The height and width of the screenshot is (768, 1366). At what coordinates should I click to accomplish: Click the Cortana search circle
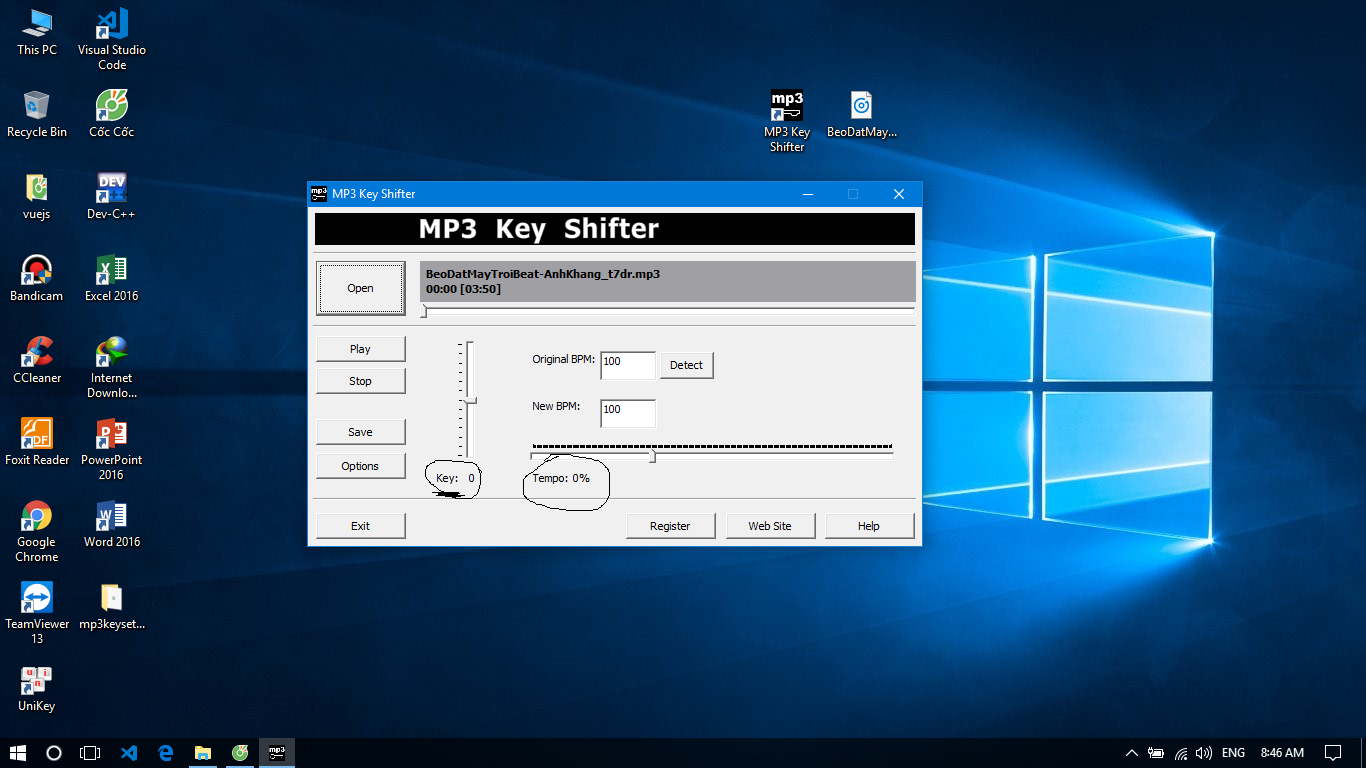[x=54, y=753]
